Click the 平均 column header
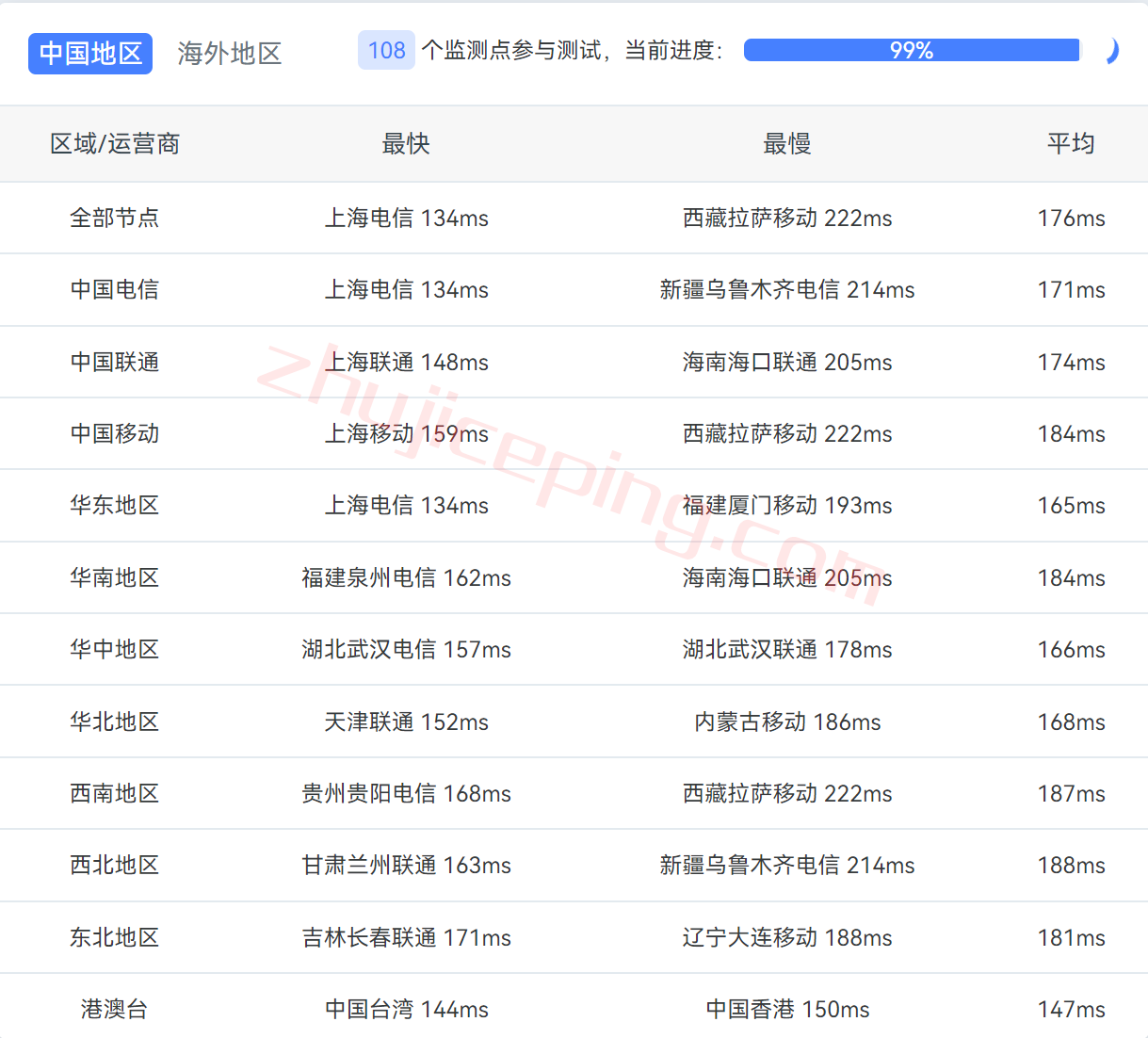Viewport: 1148px width, 1038px height. [1071, 144]
